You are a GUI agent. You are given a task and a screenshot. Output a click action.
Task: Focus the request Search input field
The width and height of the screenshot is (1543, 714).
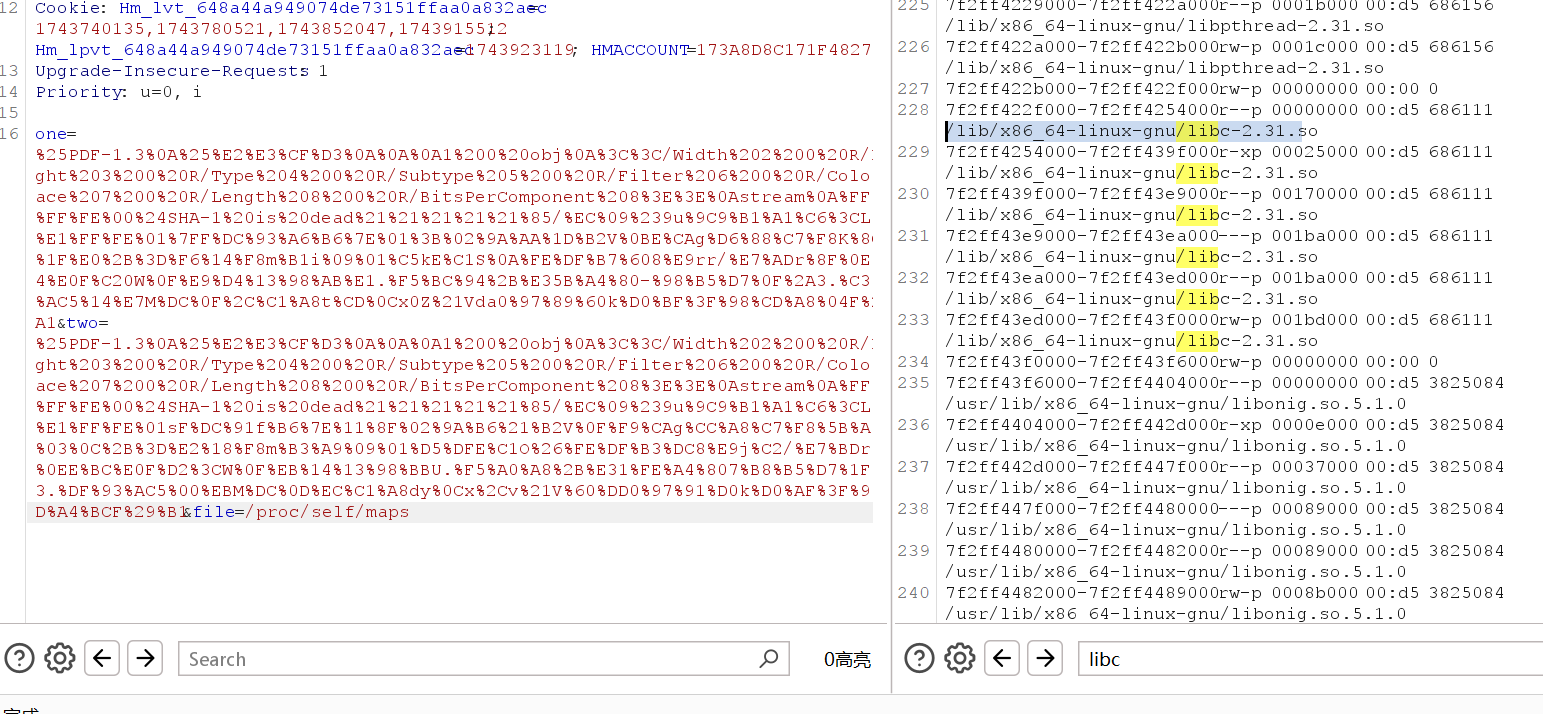point(470,659)
